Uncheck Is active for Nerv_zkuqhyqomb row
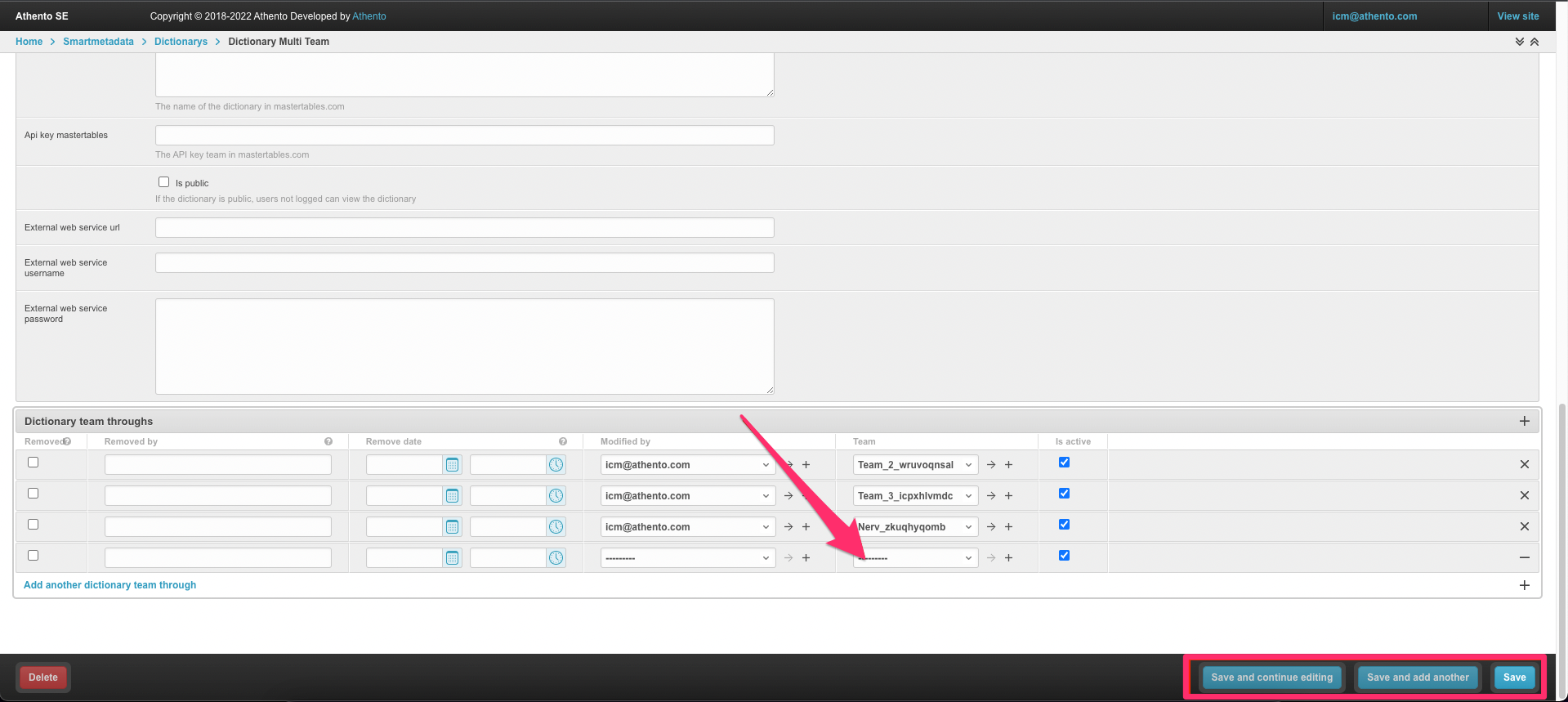Image resolution: width=1568 pixels, height=702 pixels. tap(1064, 525)
